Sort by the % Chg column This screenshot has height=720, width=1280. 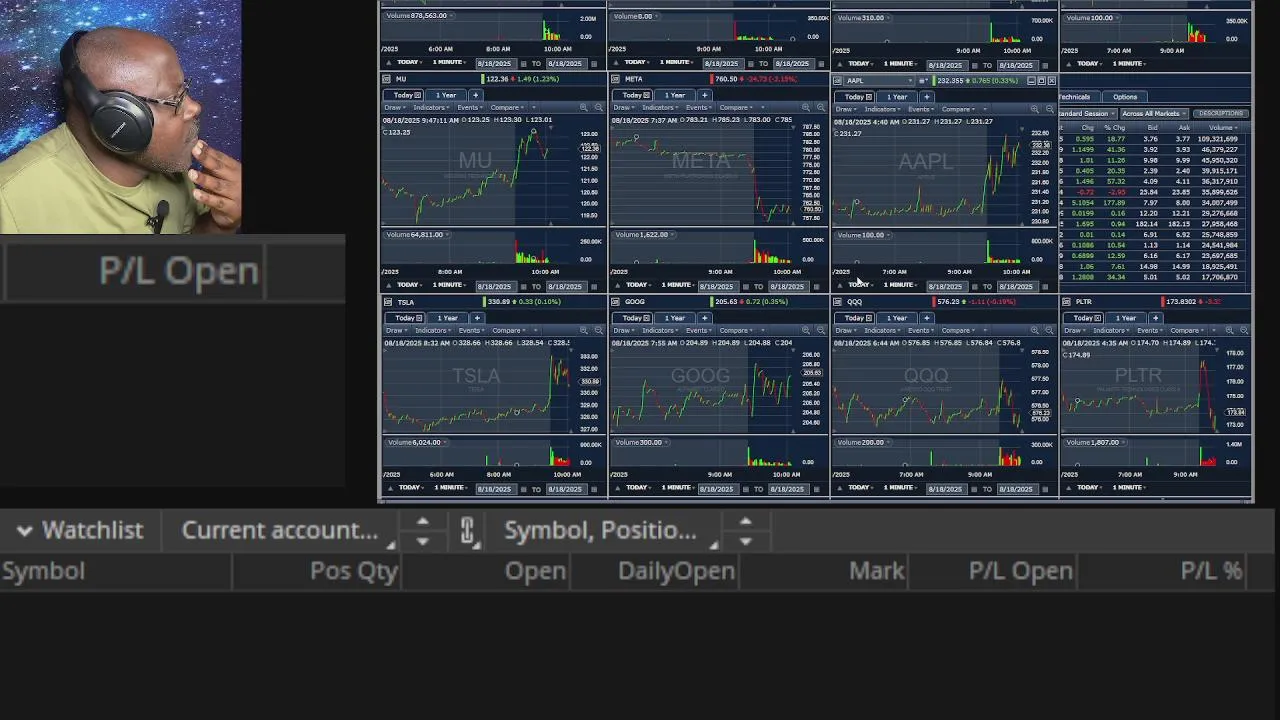click(1114, 128)
